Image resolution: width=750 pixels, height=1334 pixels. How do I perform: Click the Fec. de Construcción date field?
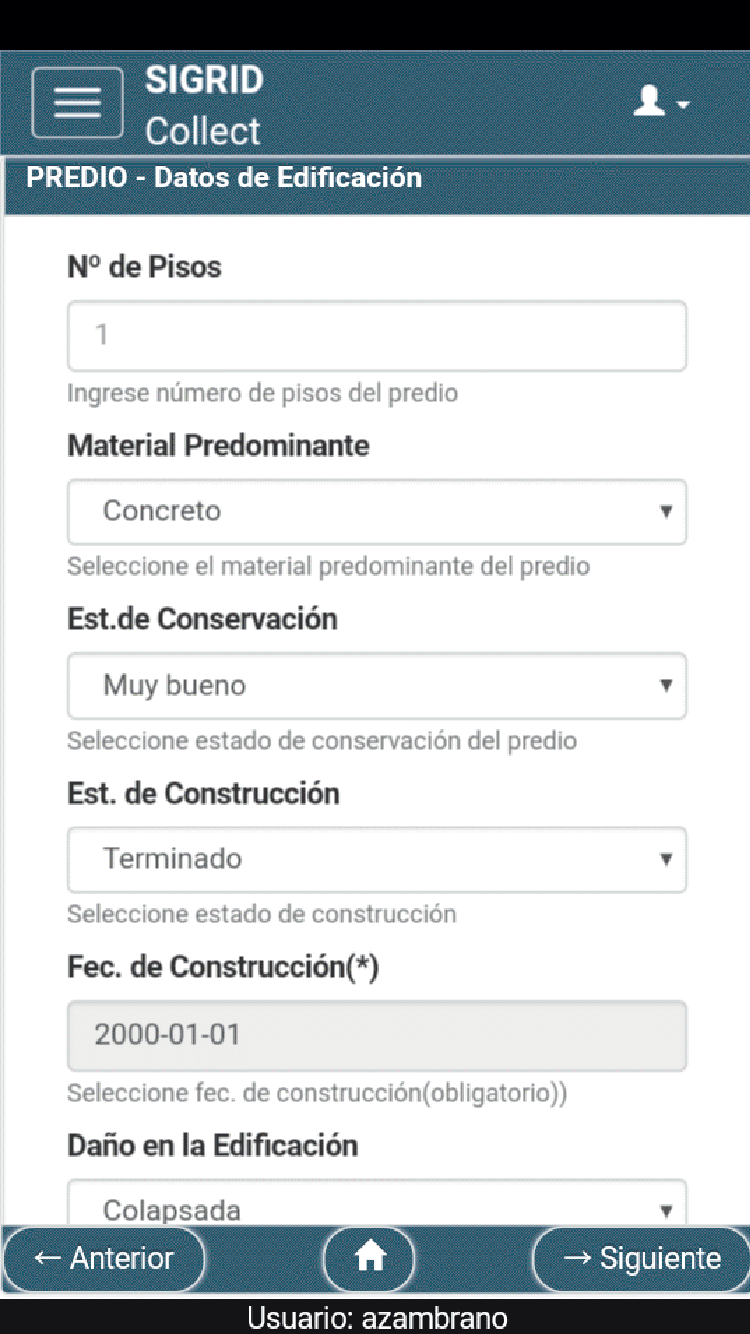(376, 1035)
